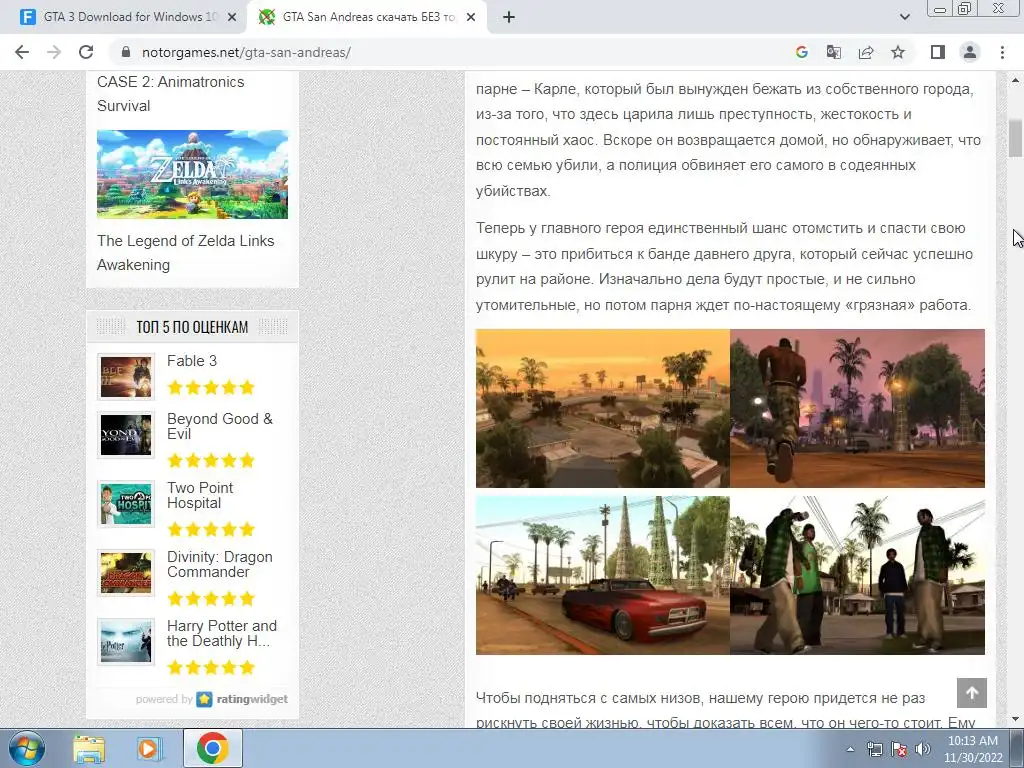Rate Fable 3 with the fifth star

pos(246,388)
